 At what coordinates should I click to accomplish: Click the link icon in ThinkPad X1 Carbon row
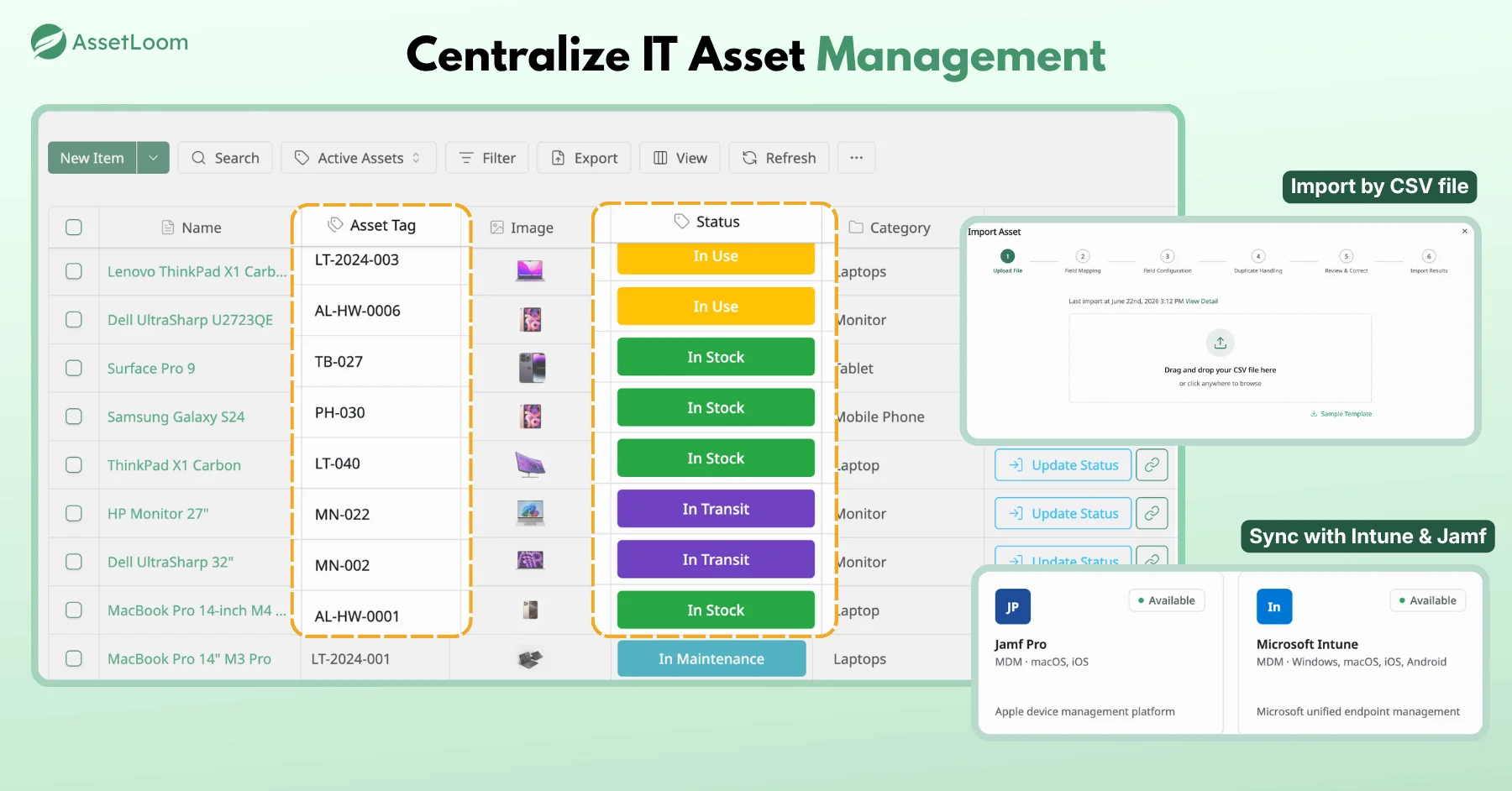pyautogui.click(x=1152, y=464)
